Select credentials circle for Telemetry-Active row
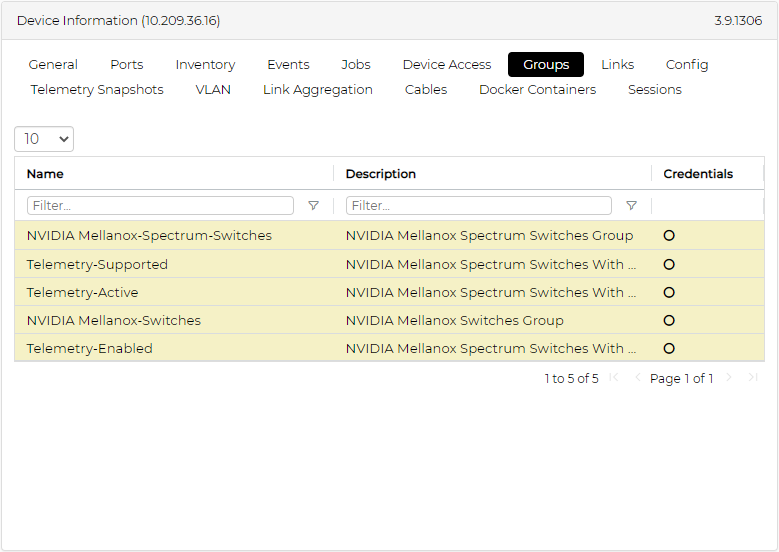This screenshot has height=552, width=779. click(x=669, y=293)
